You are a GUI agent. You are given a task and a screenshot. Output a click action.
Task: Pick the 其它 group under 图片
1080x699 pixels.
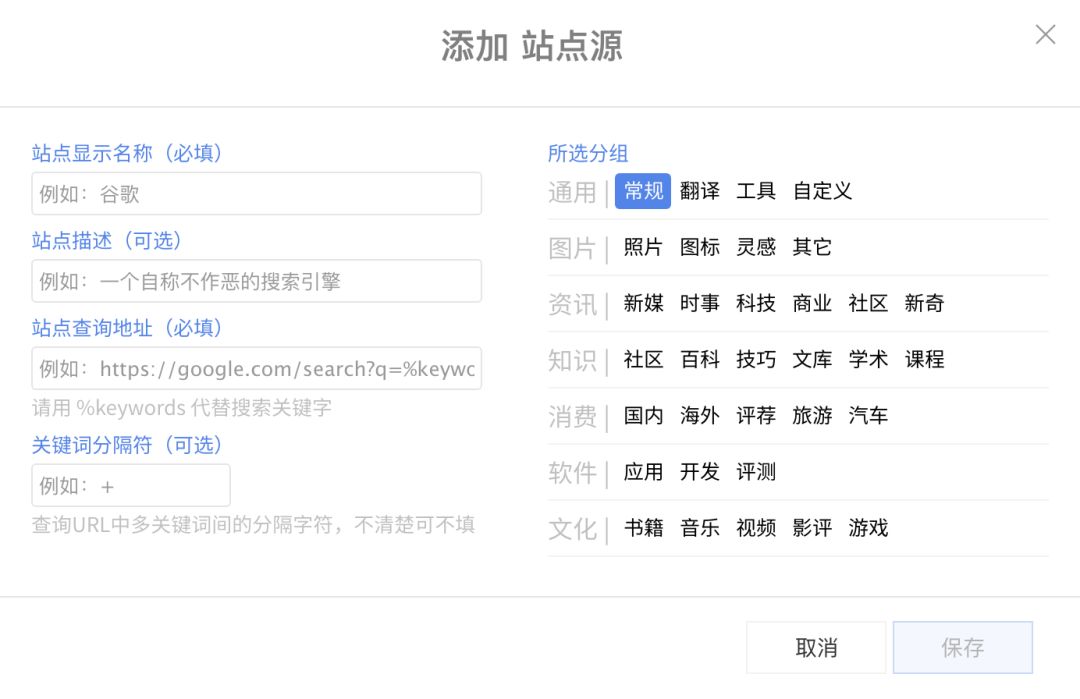click(812, 247)
